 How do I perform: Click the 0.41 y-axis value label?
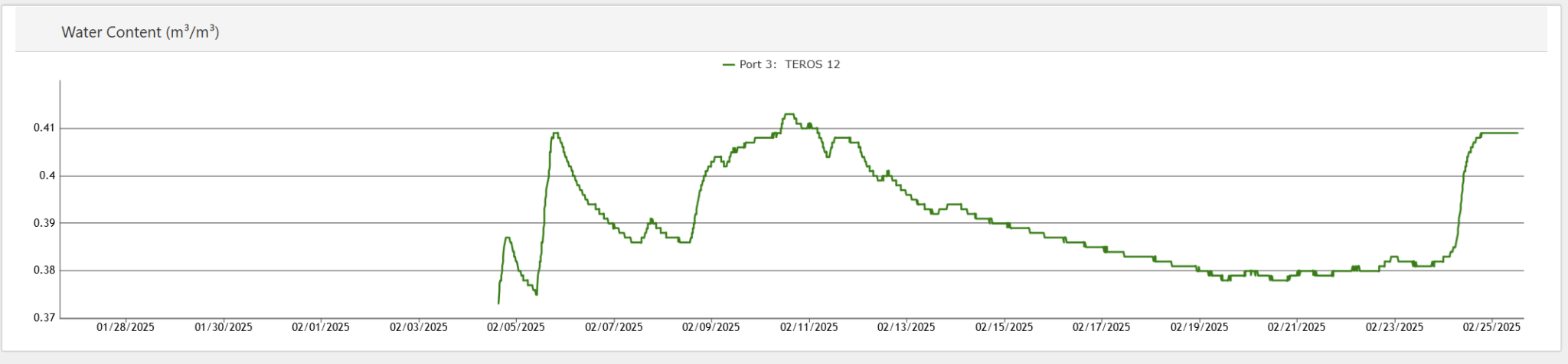coord(44,128)
